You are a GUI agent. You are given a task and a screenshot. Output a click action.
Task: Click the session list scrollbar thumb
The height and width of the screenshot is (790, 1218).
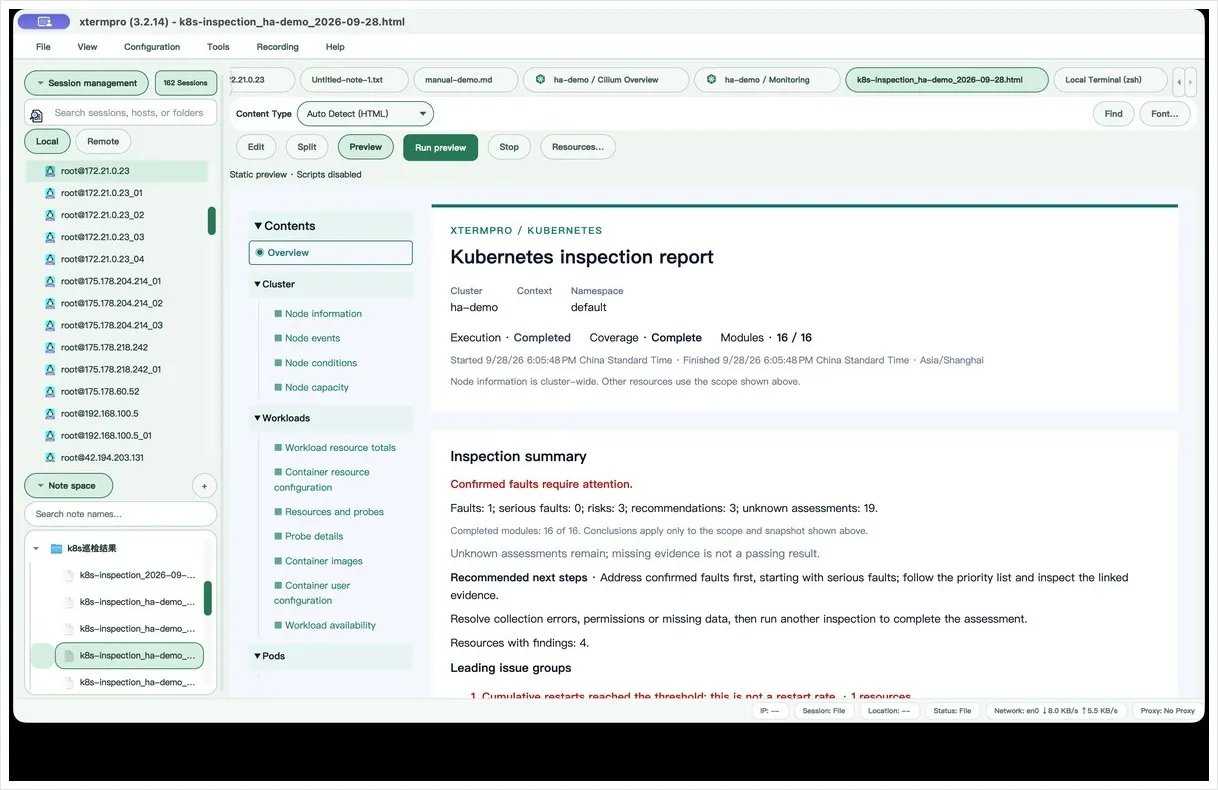pos(212,220)
